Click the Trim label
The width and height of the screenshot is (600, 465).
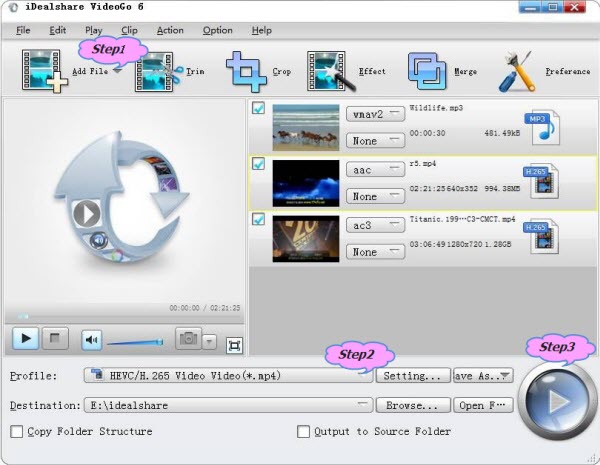[x=195, y=71]
